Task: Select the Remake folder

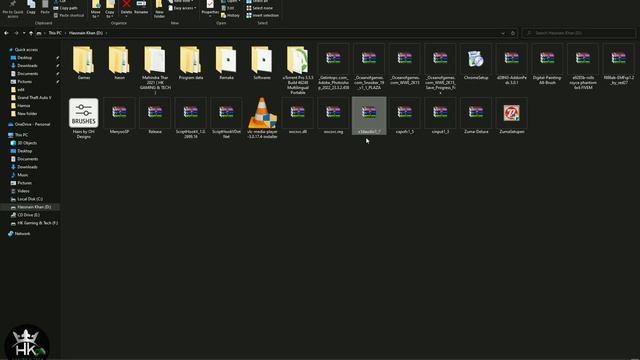Action: pos(226,62)
